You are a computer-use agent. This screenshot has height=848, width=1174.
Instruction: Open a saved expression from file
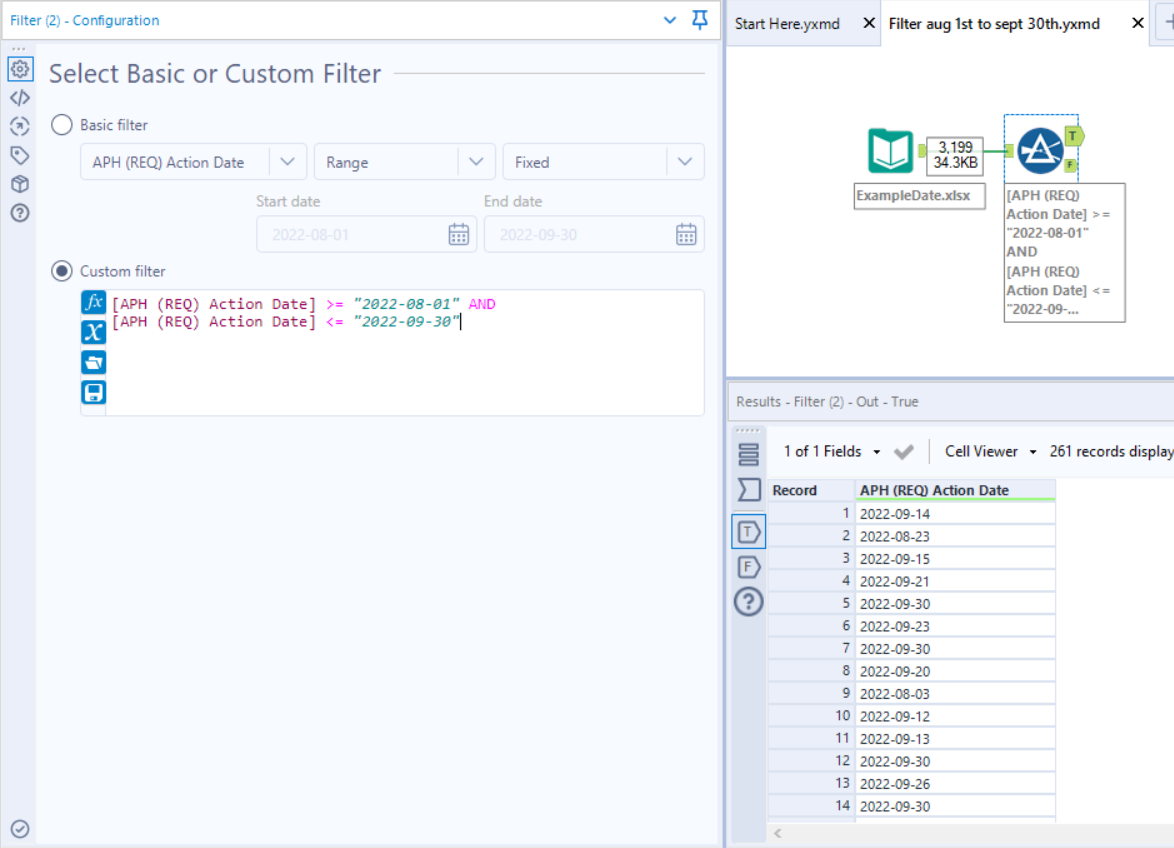[x=93, y=361]
